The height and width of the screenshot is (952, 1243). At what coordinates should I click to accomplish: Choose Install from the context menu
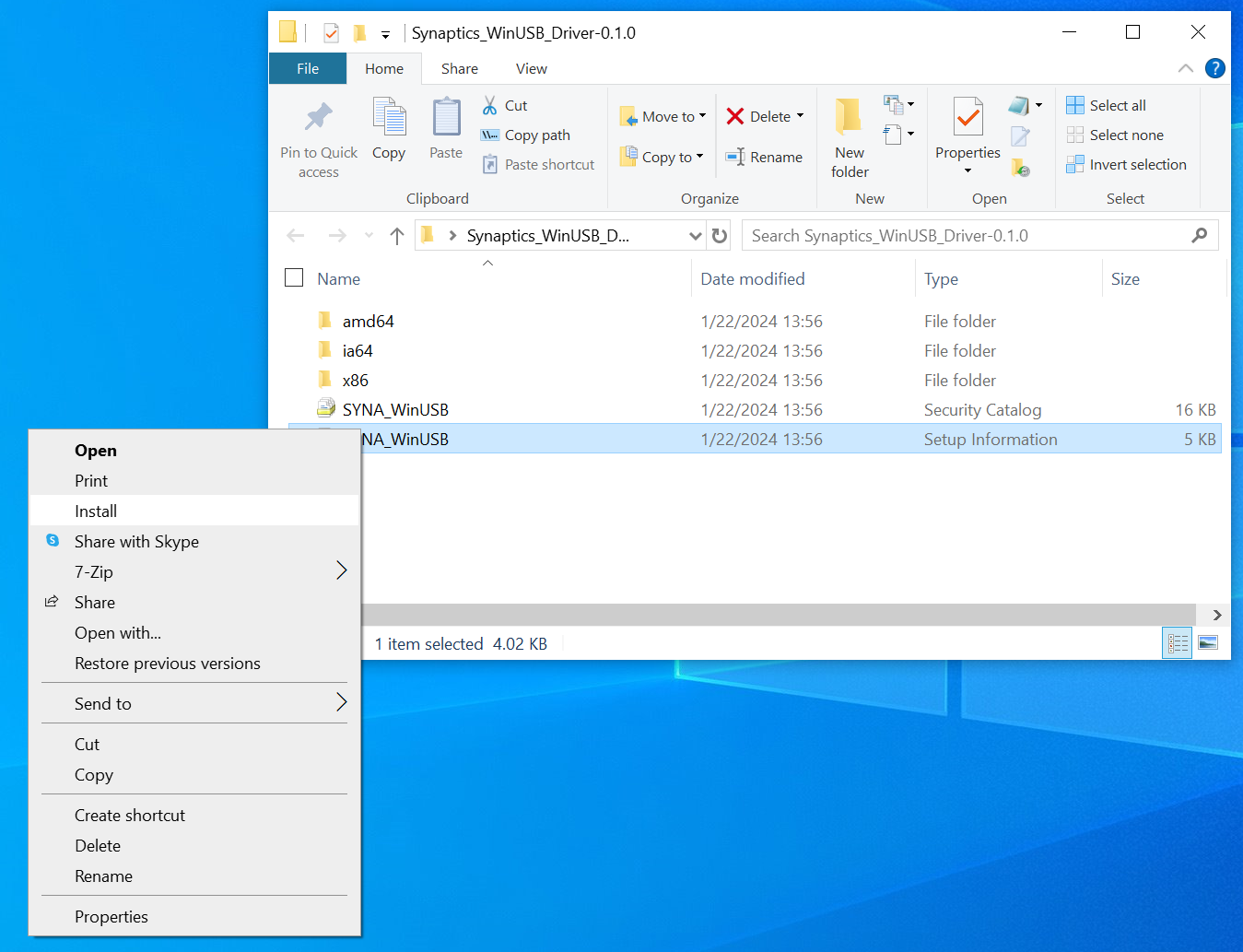pyautogui.click(x=96, y=511)
